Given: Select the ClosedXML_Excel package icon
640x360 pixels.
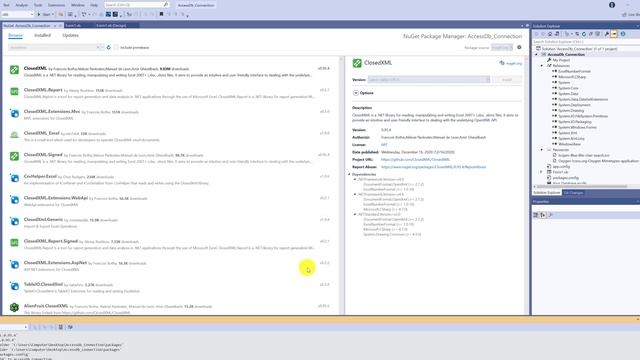Looking at the screenshot, I should point(14,135).
